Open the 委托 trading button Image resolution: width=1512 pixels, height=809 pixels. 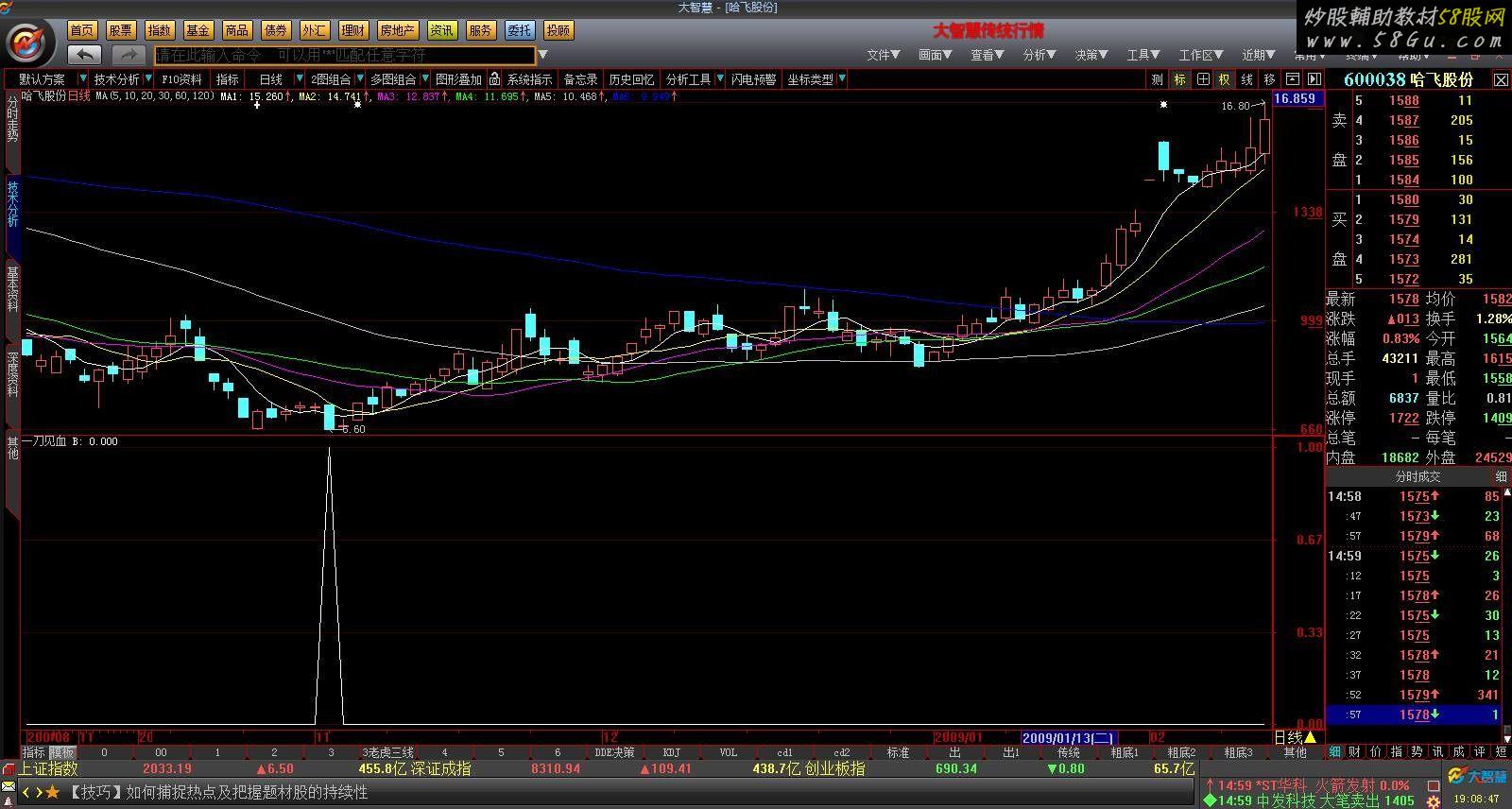(519, 30)
